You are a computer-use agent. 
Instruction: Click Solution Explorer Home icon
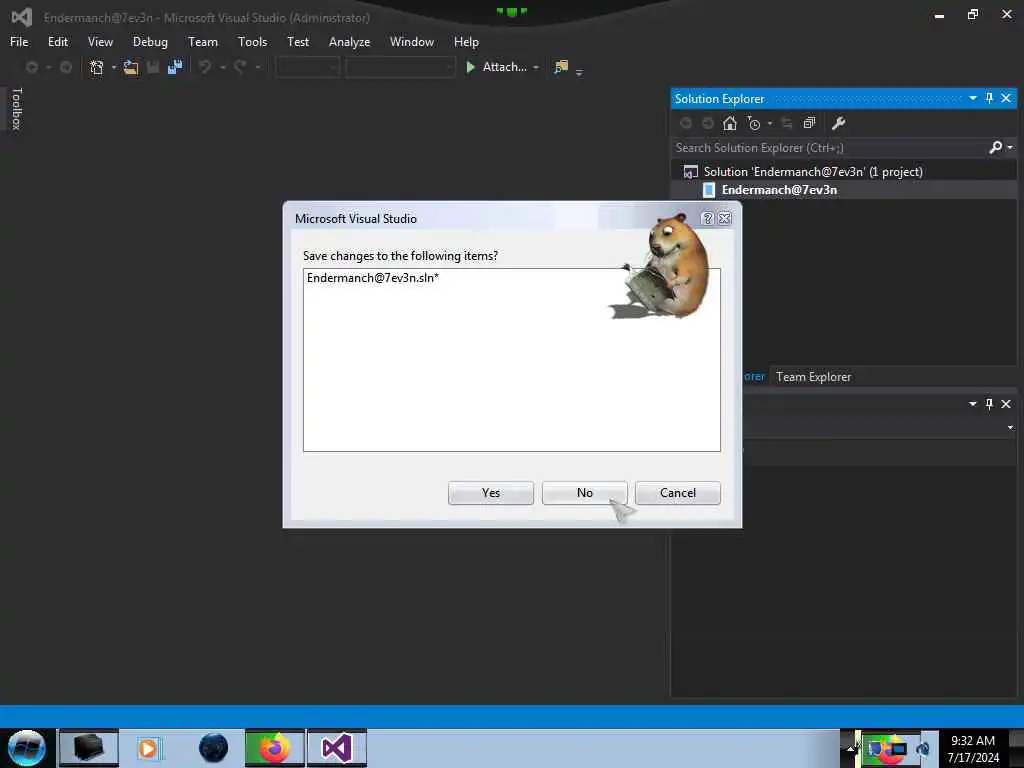tap(729, 123)
